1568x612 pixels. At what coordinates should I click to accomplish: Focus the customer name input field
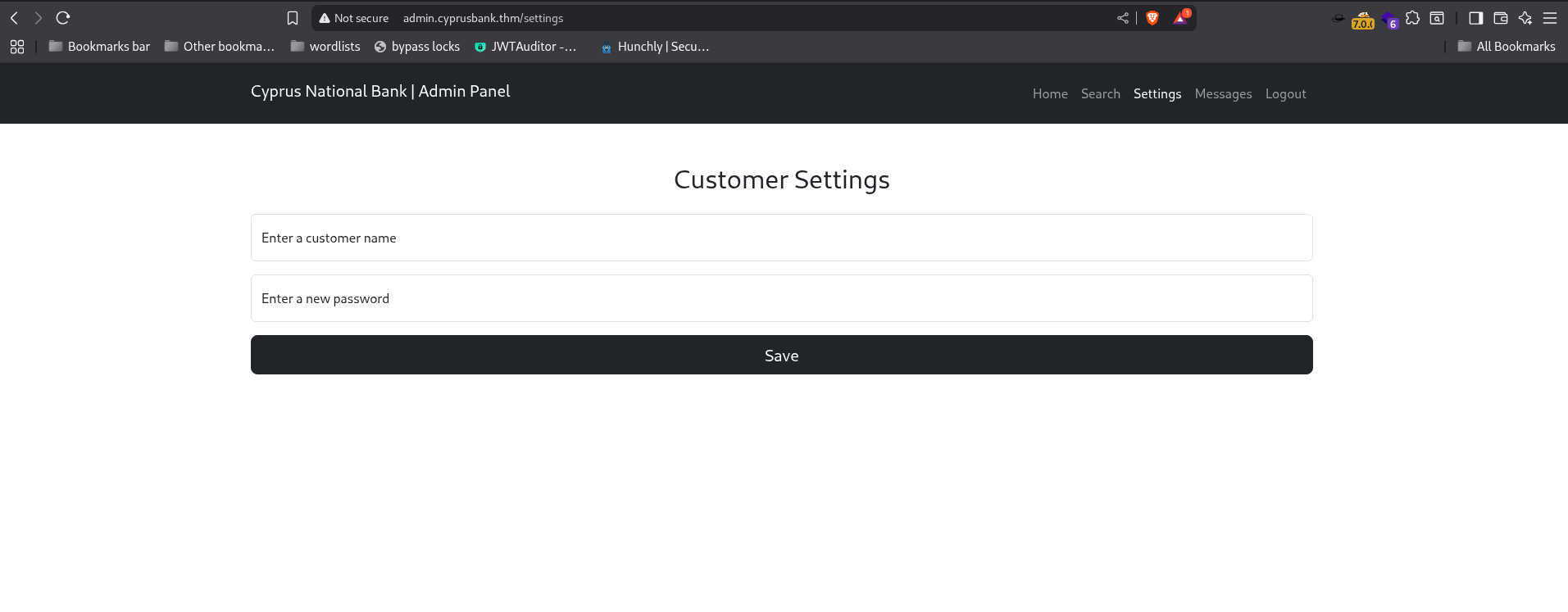coord(781,238)
